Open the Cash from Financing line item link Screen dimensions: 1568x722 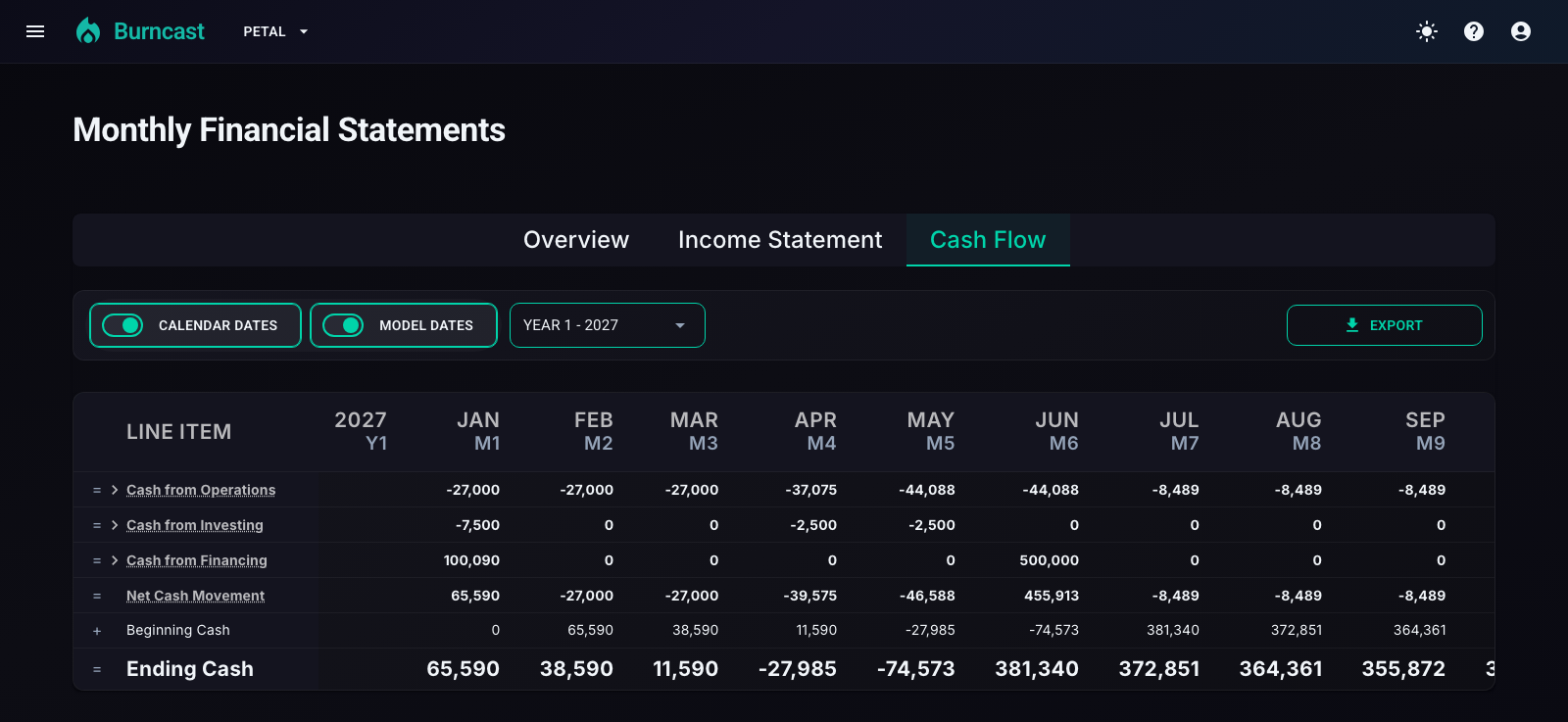(197, 560)
